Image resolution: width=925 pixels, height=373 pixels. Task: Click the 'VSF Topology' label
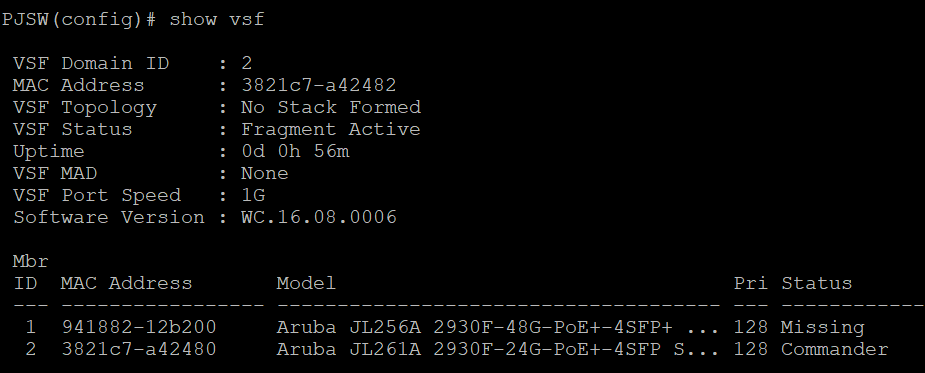pos(85,108)
